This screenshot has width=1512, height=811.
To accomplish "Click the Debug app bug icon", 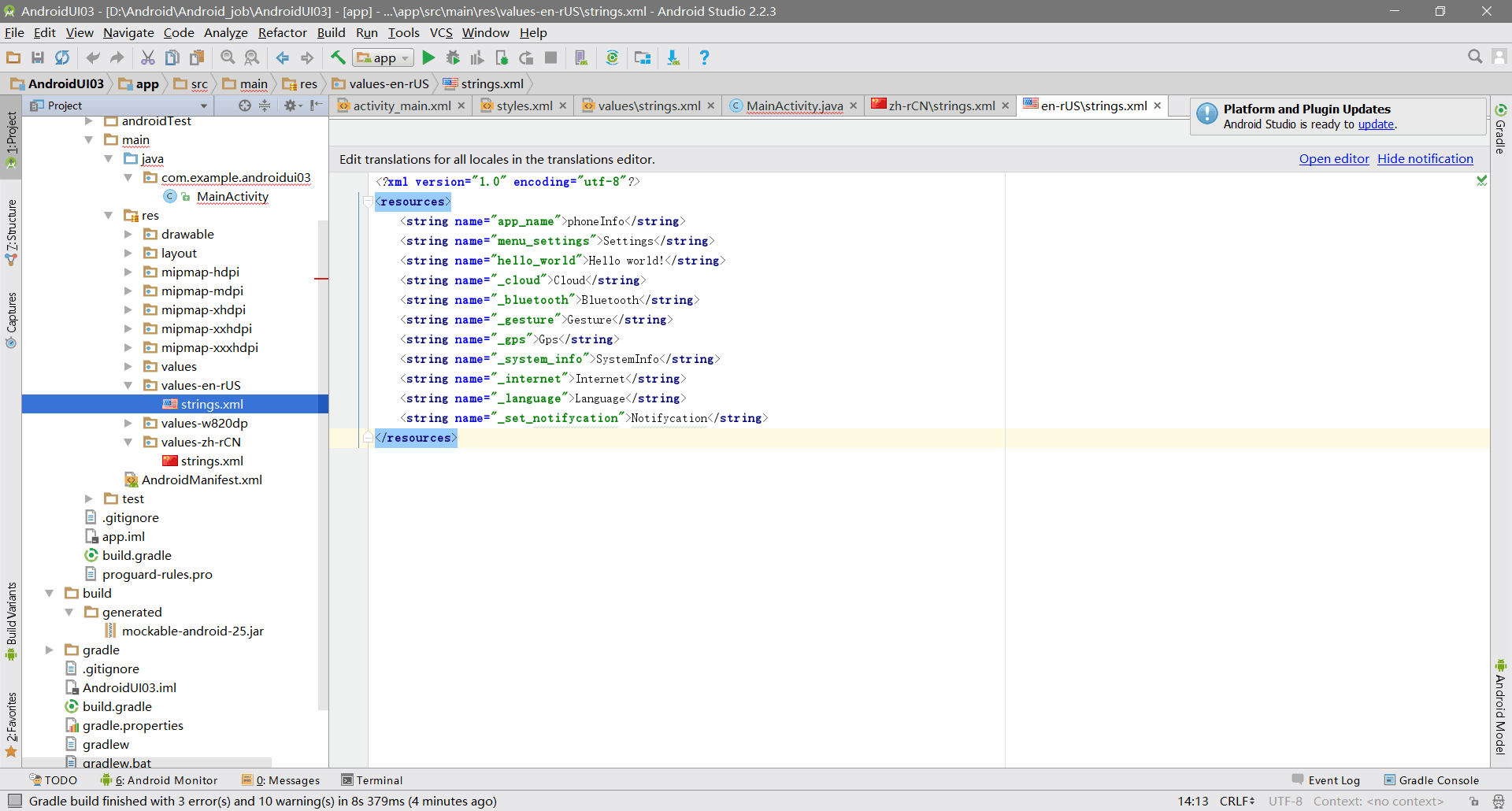I will pos(453,57).
